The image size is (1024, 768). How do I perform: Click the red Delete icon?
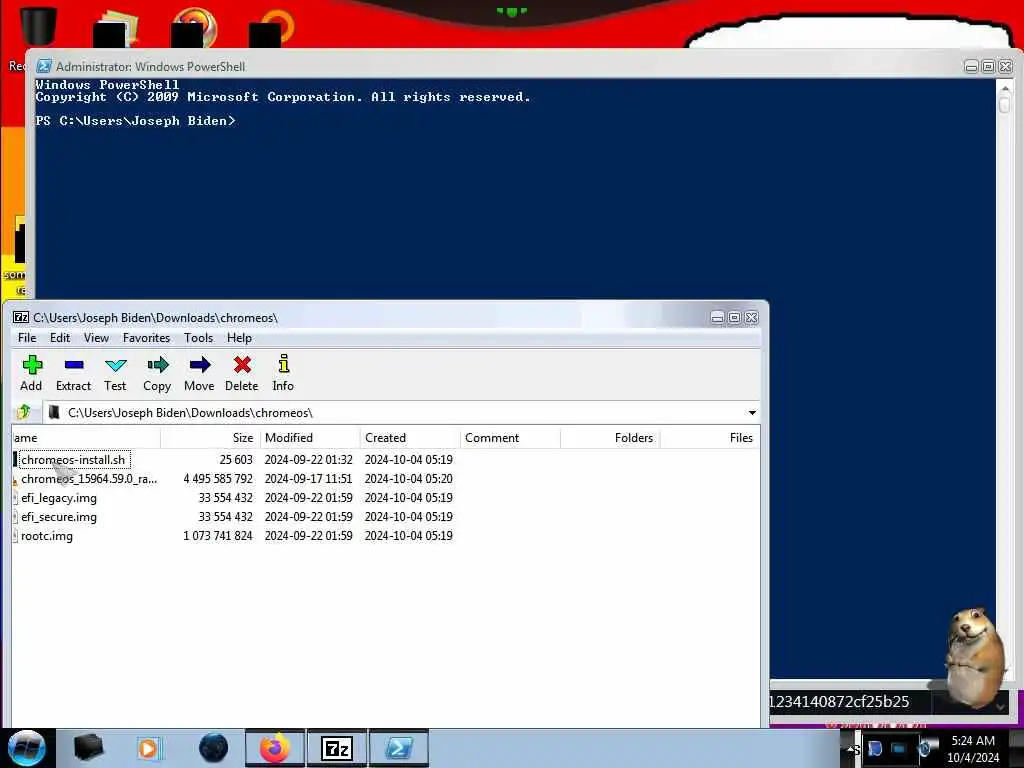coord(242,374)
